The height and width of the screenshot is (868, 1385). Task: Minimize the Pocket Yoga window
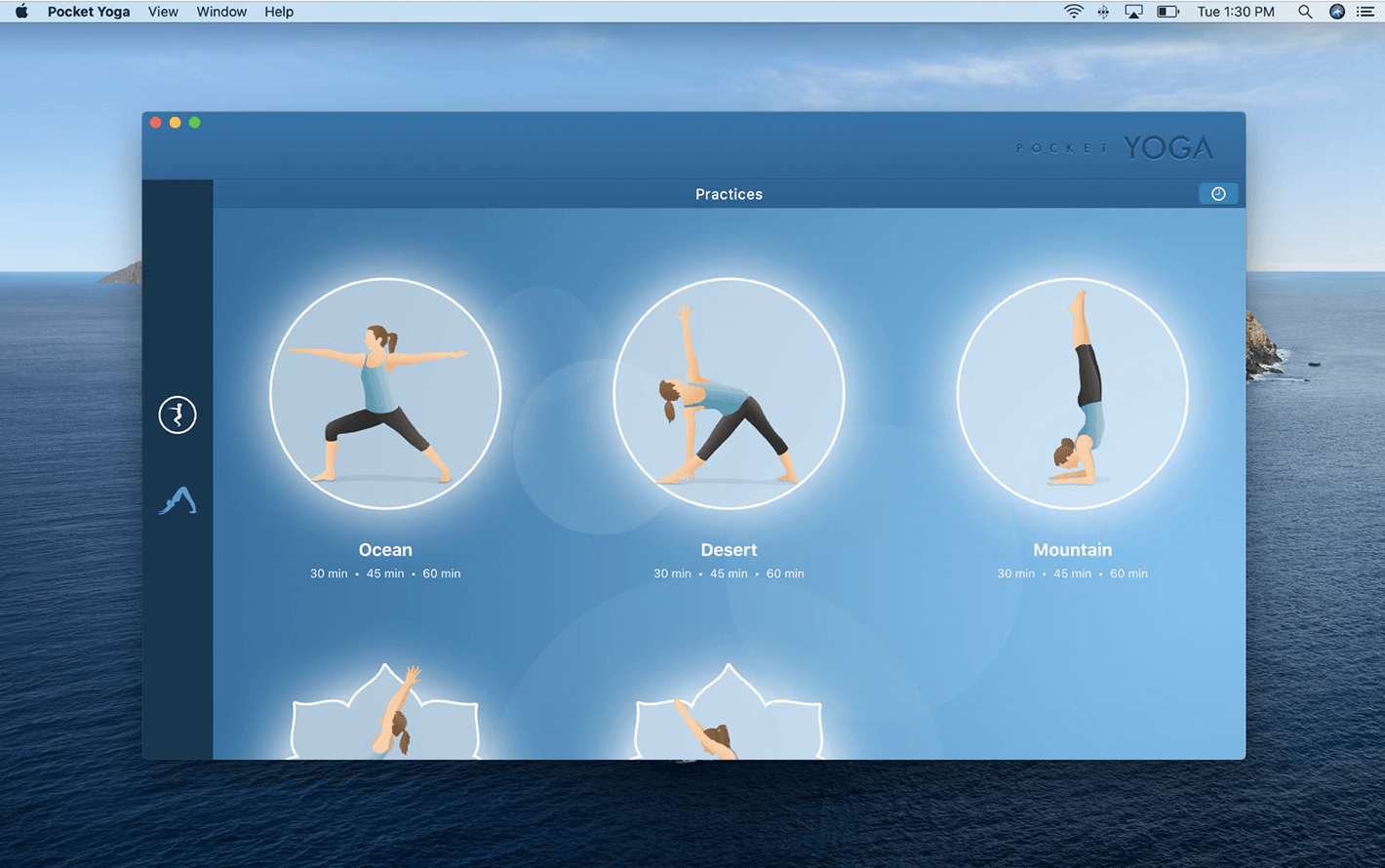pyautogui.click(x=176, y=122)
